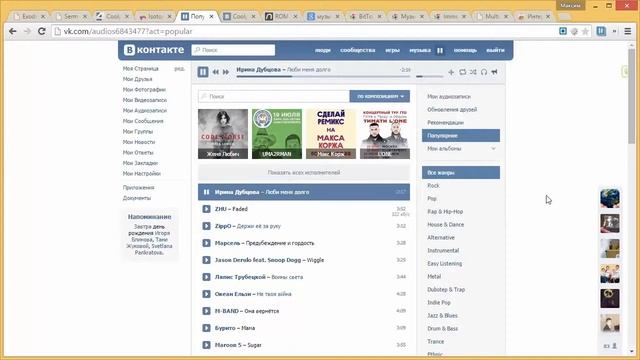Bookmark page with star icon
640x360 pixels.
point(585,31)
